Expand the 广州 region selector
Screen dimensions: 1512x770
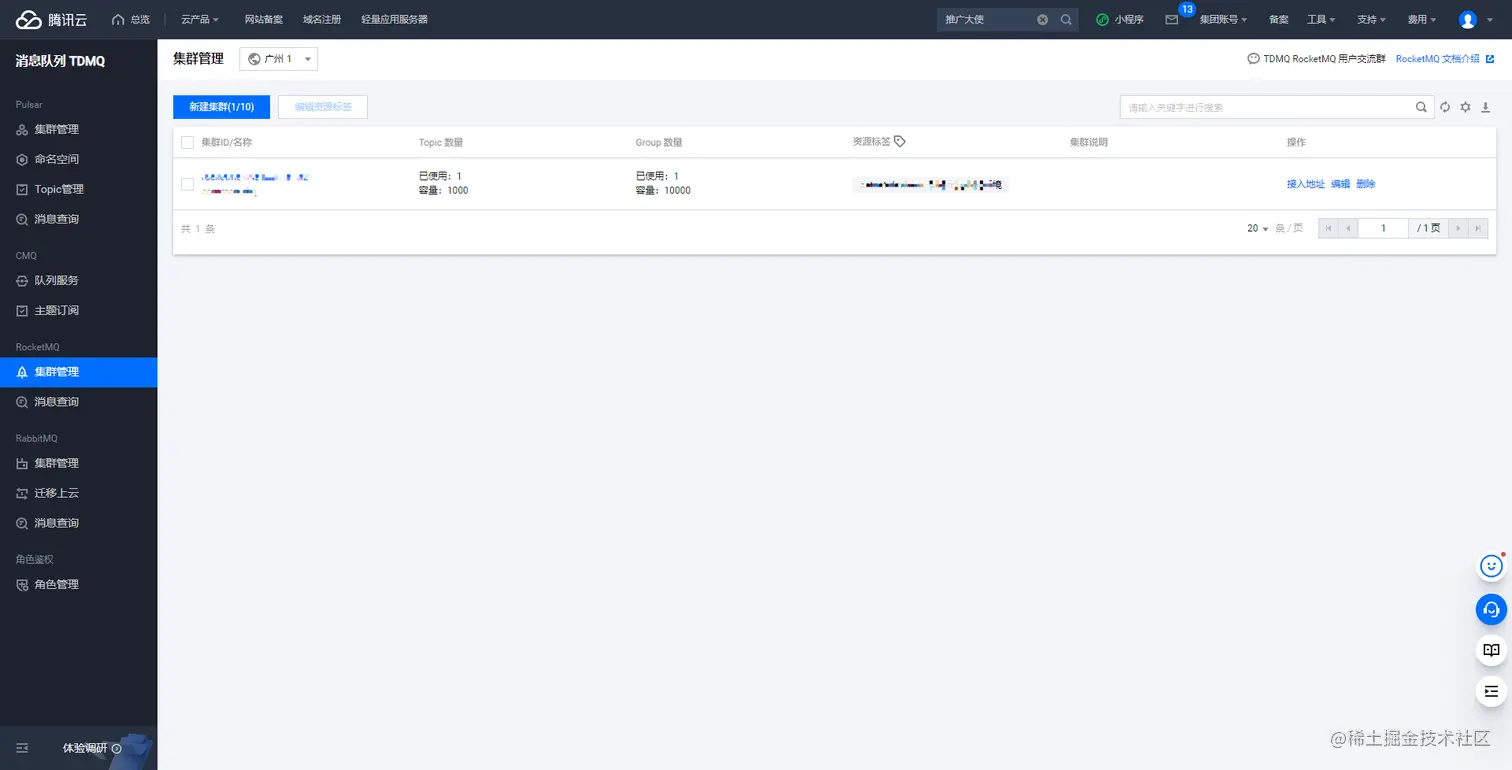278,58
